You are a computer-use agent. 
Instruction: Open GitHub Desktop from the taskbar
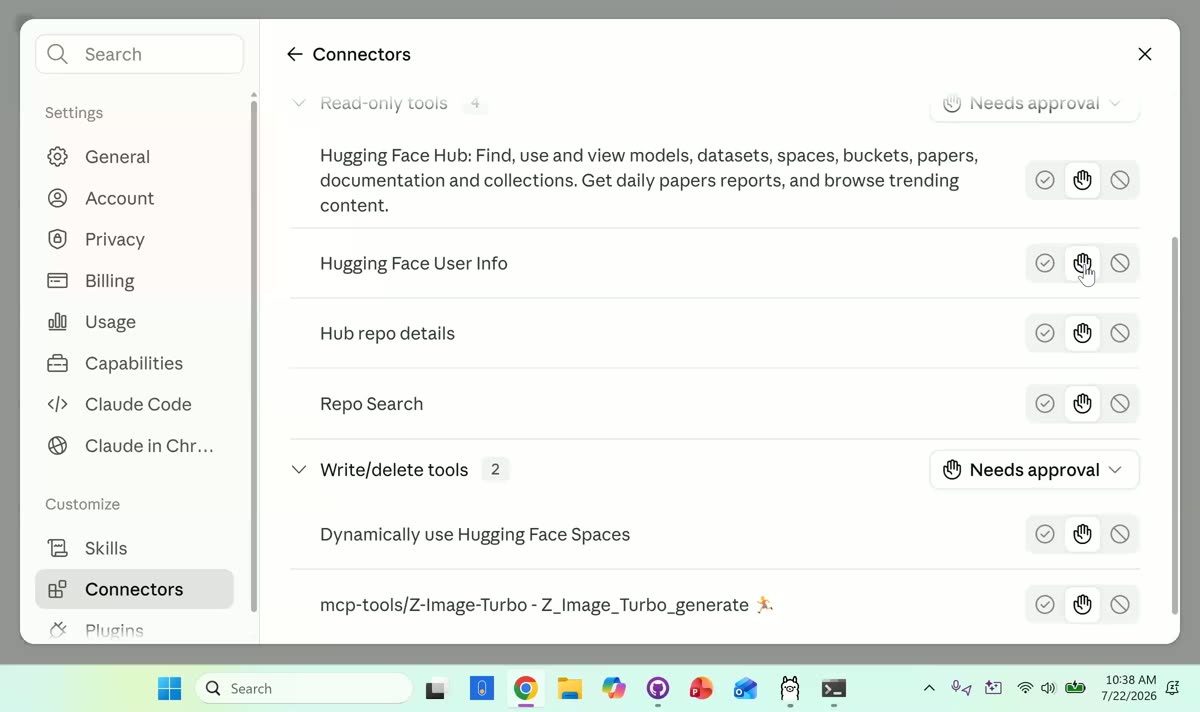click(658, 688)
